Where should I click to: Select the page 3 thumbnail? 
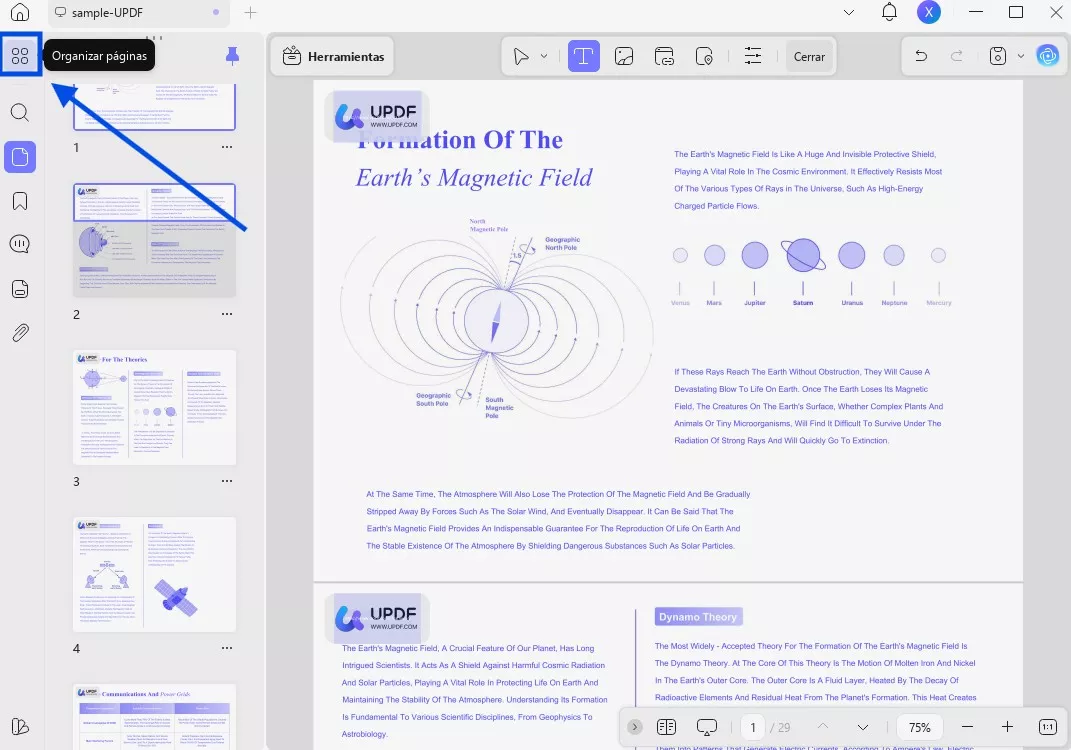[154, 407]
